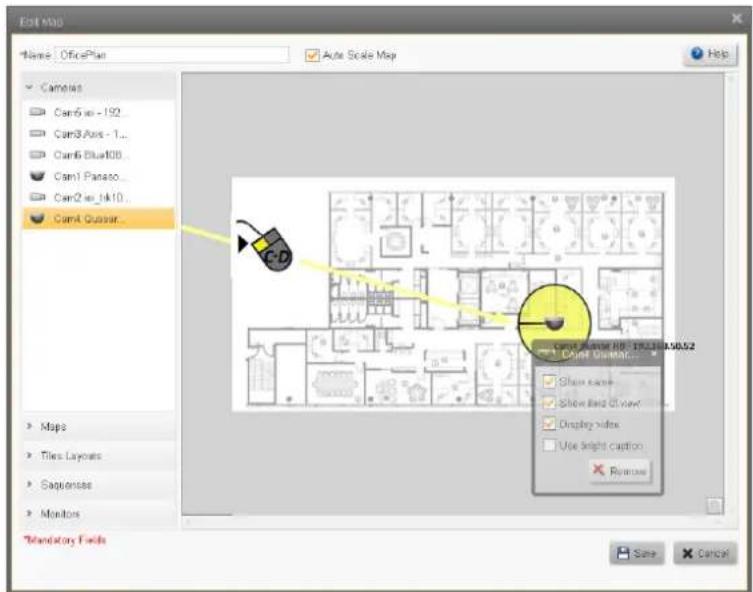Click the horizontal scrollbar below the map

(452, 521)
